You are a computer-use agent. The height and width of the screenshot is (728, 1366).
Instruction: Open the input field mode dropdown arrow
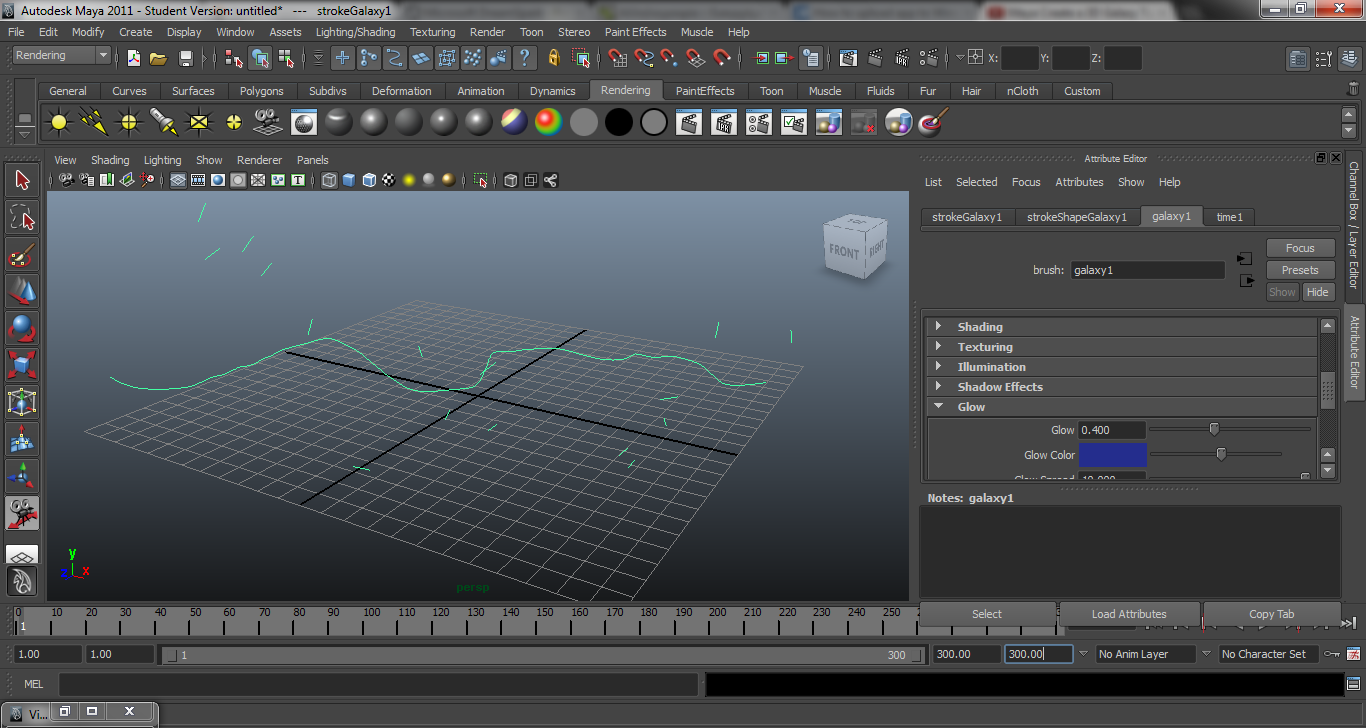click(961, 58)
